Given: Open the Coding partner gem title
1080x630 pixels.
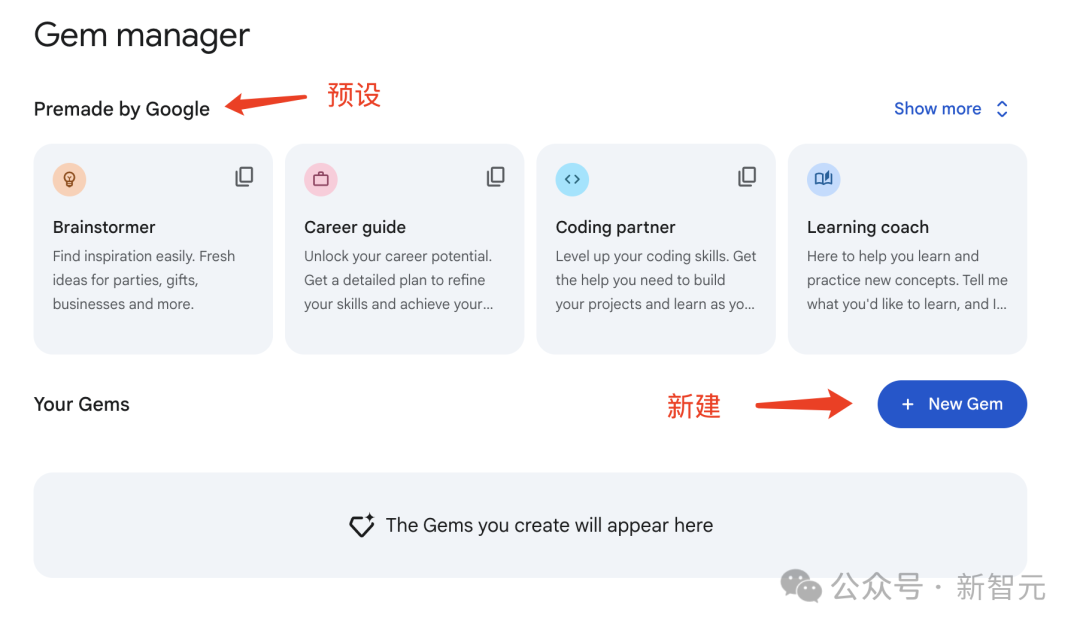Looking at the screenshot, I should pyautogui.click(x=615, y=227).
